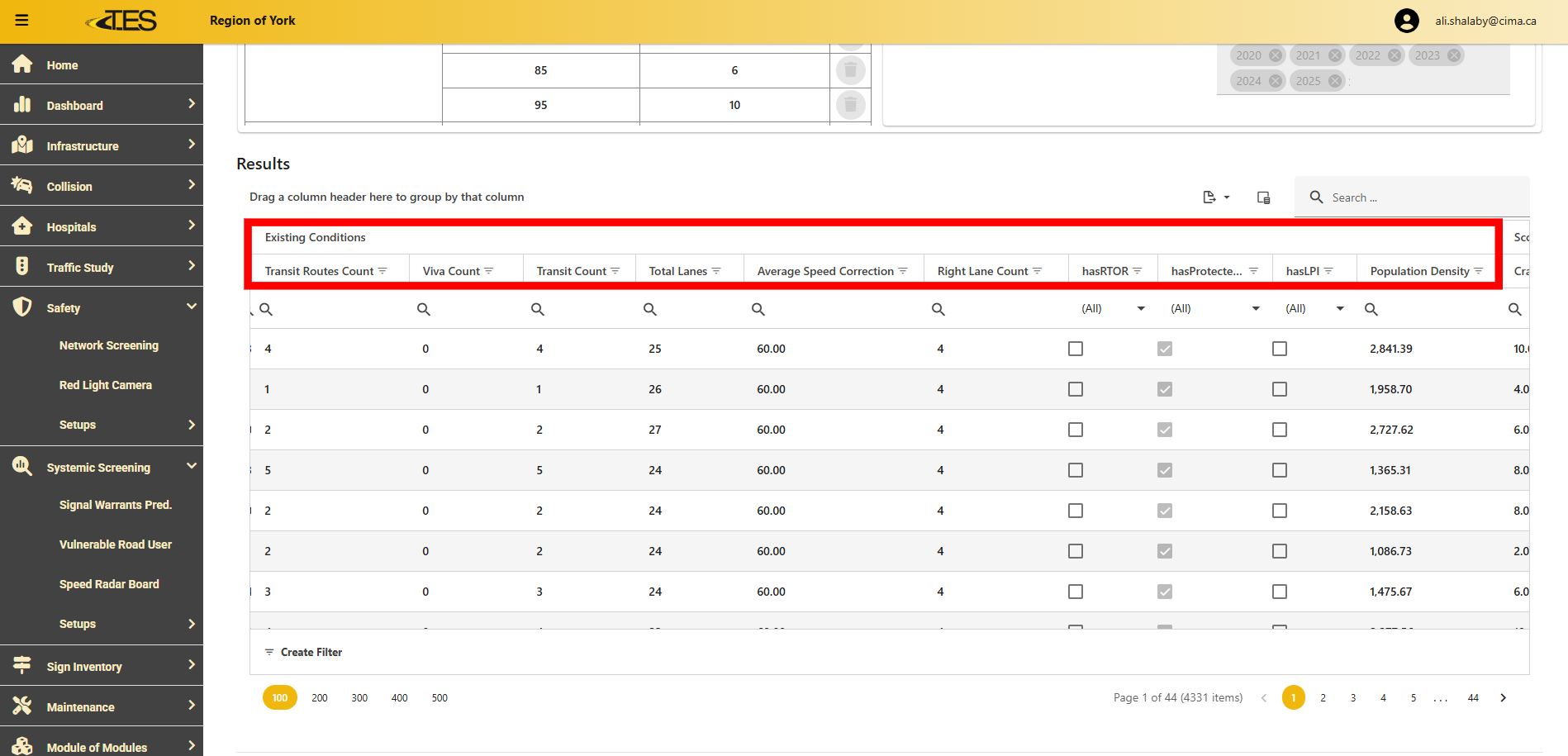Remove the 2022 year chip
Image resolution: width=1568 pixels, height=756 pixels.
(x=1395, y=55)
